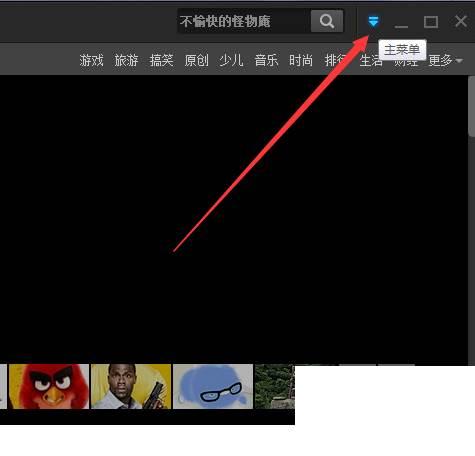The image size is (475, 456).
Task: Open the 生活 category tab
Action: (x=370, y=61)
